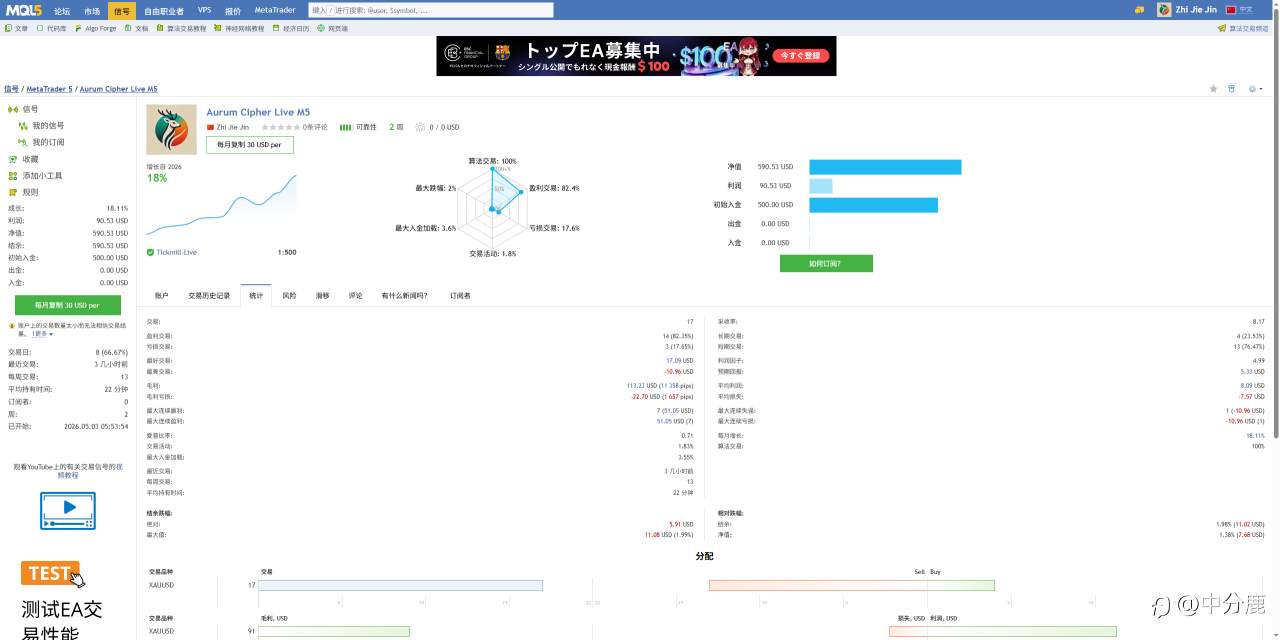
Task: Switch to 交易历史记录 tab
Action: 209,296
